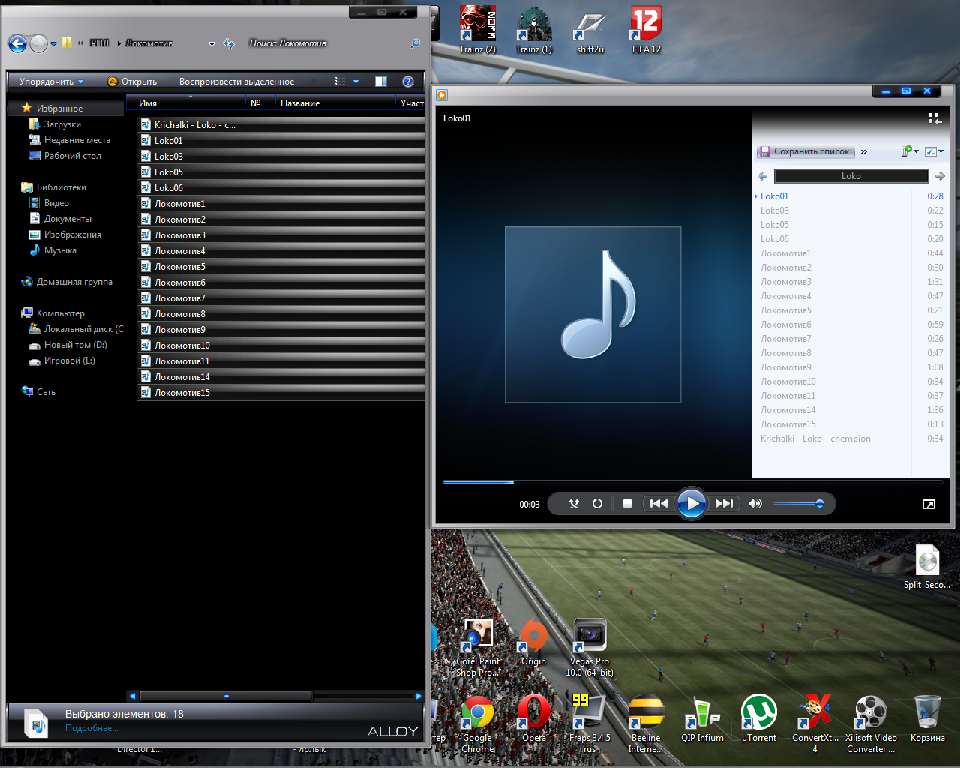960x768 pixels.
Task: Open the view options dropdown arrow
Action: pos(355,82)
